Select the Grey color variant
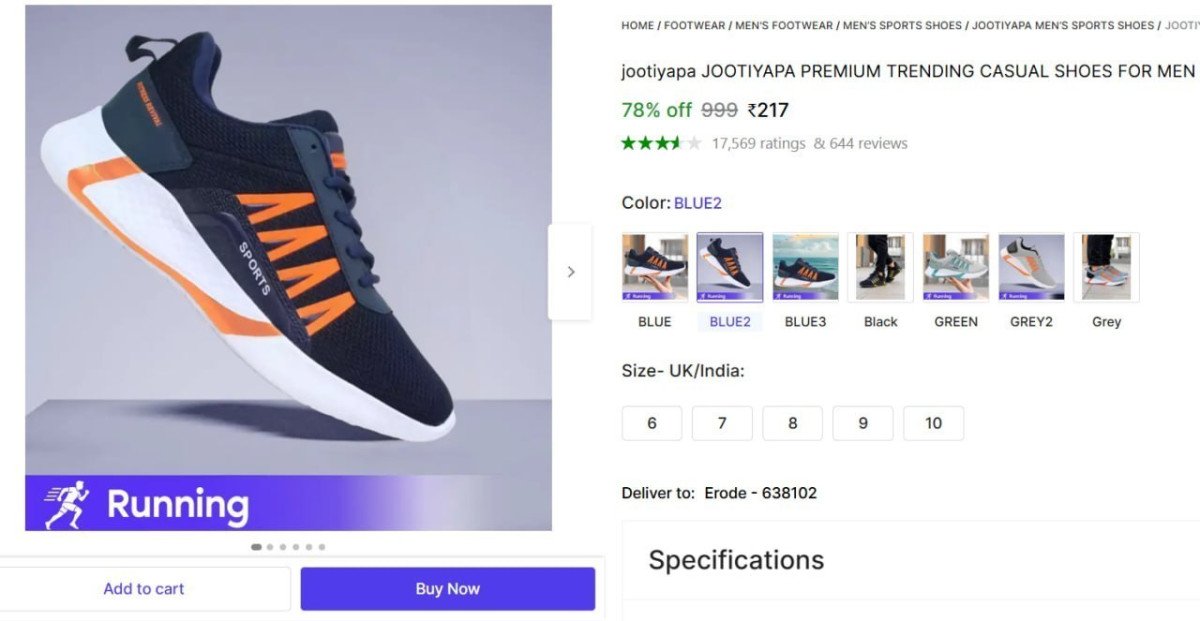Image resolution: width=1200 pixels, height=621 pixels. [1106, 266]
